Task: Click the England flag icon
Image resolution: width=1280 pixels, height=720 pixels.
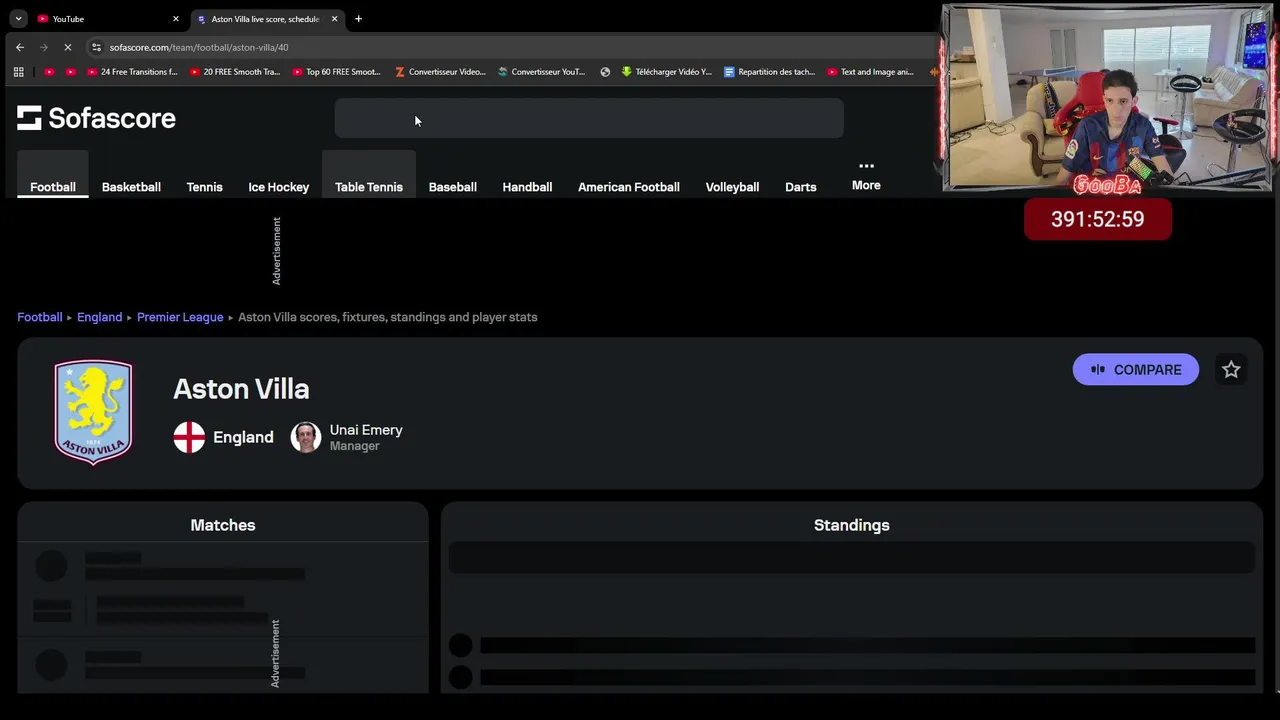Action: coord(189,437)
